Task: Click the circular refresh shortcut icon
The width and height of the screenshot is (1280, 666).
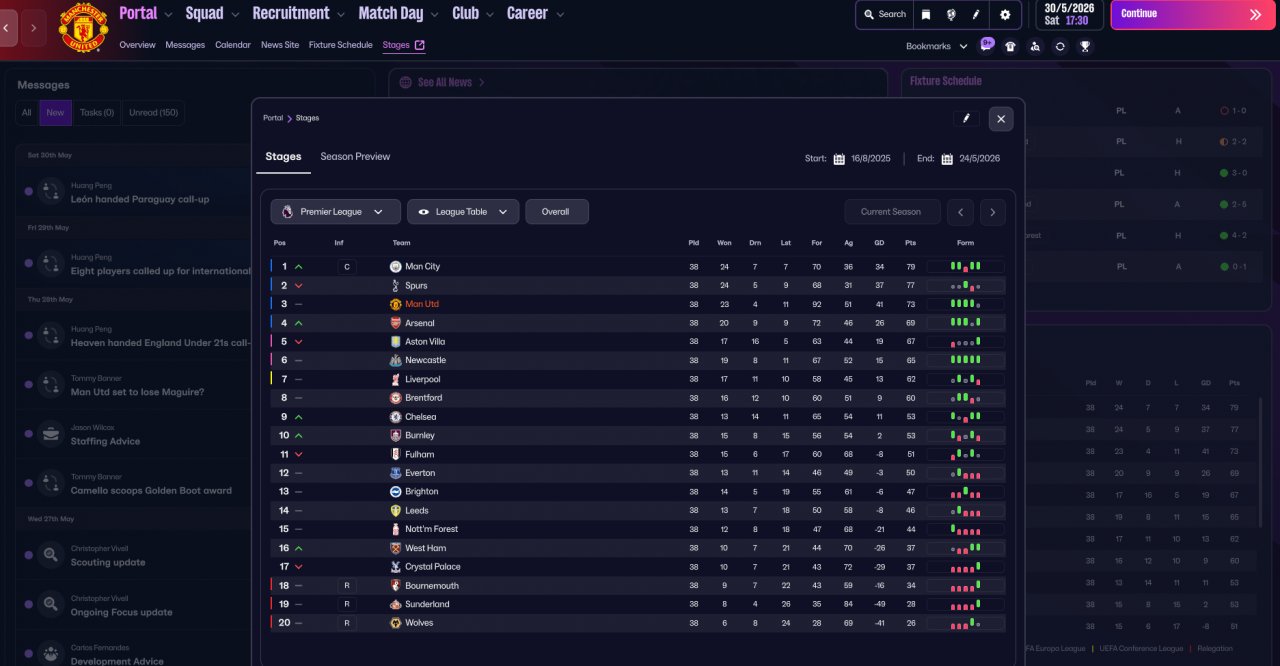Action: (1060, 46)
